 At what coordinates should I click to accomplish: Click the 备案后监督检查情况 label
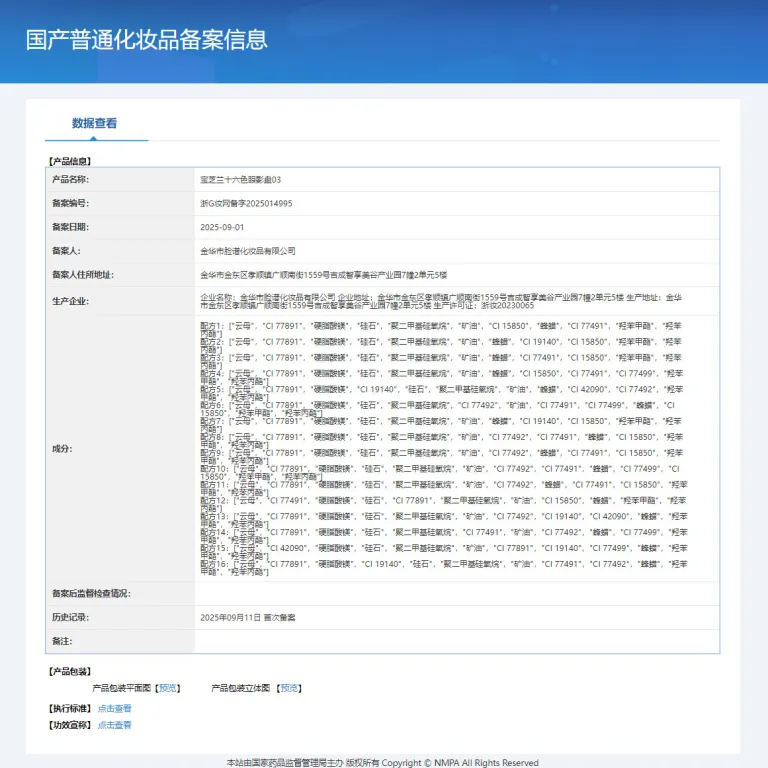click(91, 594)
